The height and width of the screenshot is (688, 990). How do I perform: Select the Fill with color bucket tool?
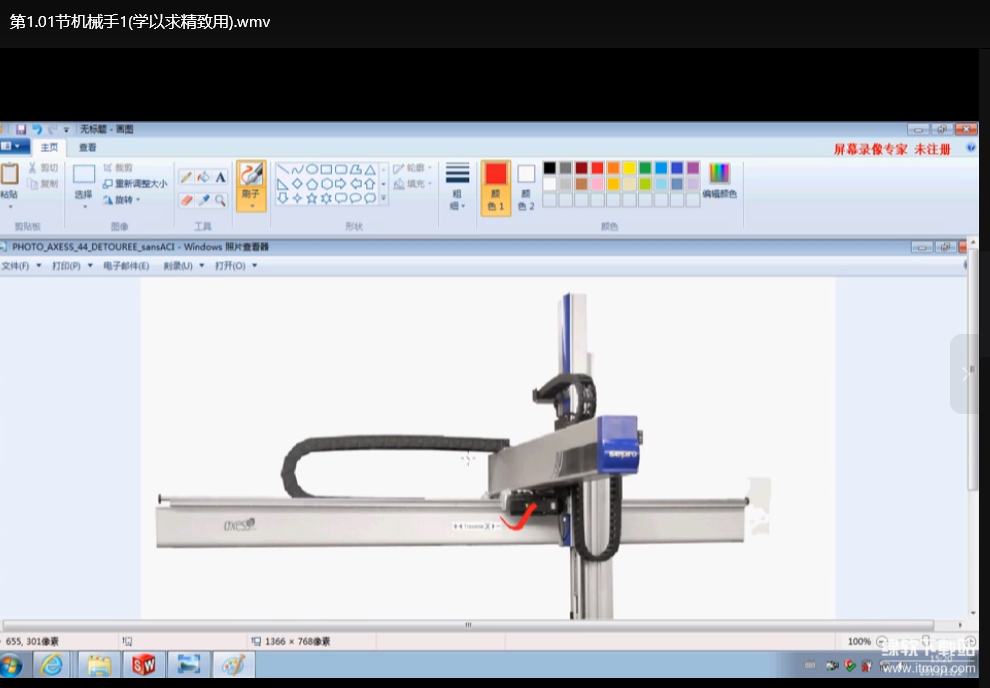click(203, 177)
